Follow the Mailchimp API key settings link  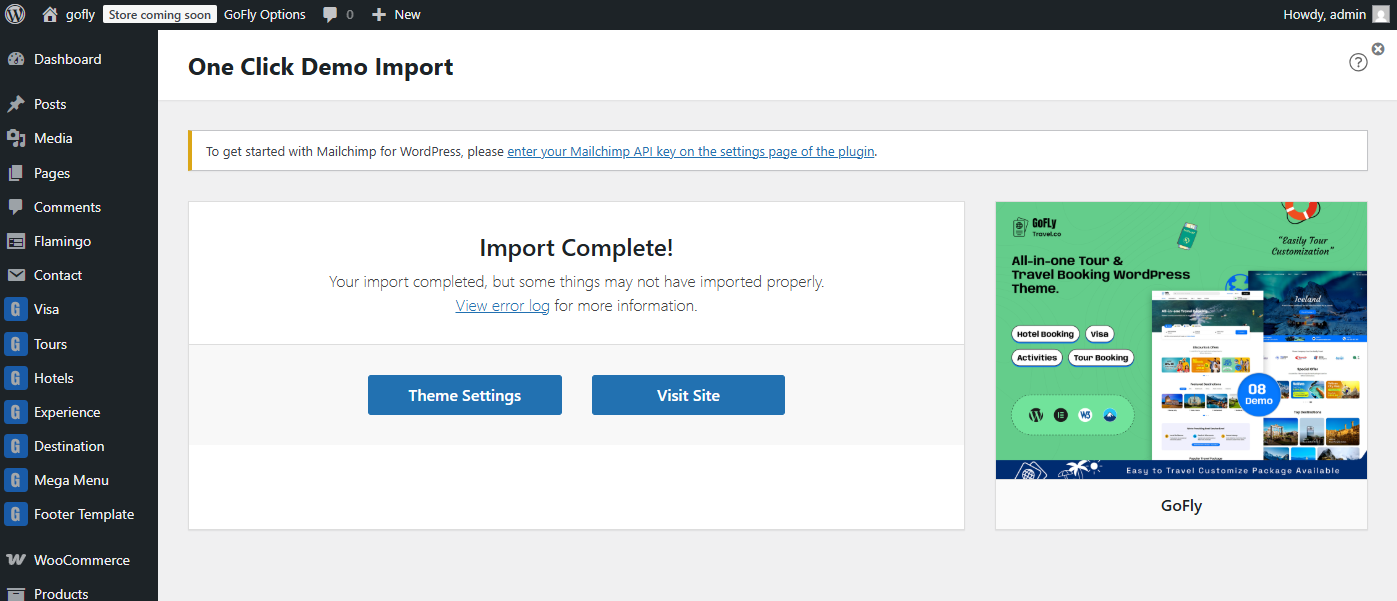[x=691, y=152]
